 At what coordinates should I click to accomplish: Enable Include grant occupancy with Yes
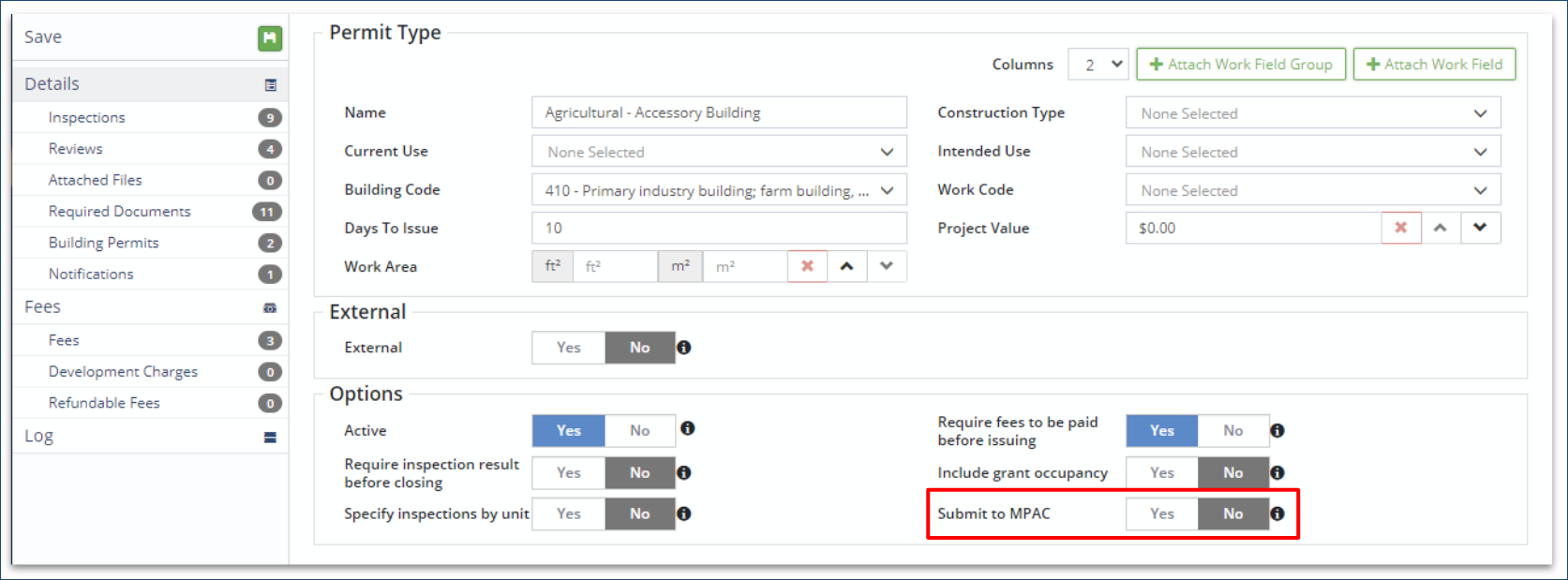(x=1162, y=473)
